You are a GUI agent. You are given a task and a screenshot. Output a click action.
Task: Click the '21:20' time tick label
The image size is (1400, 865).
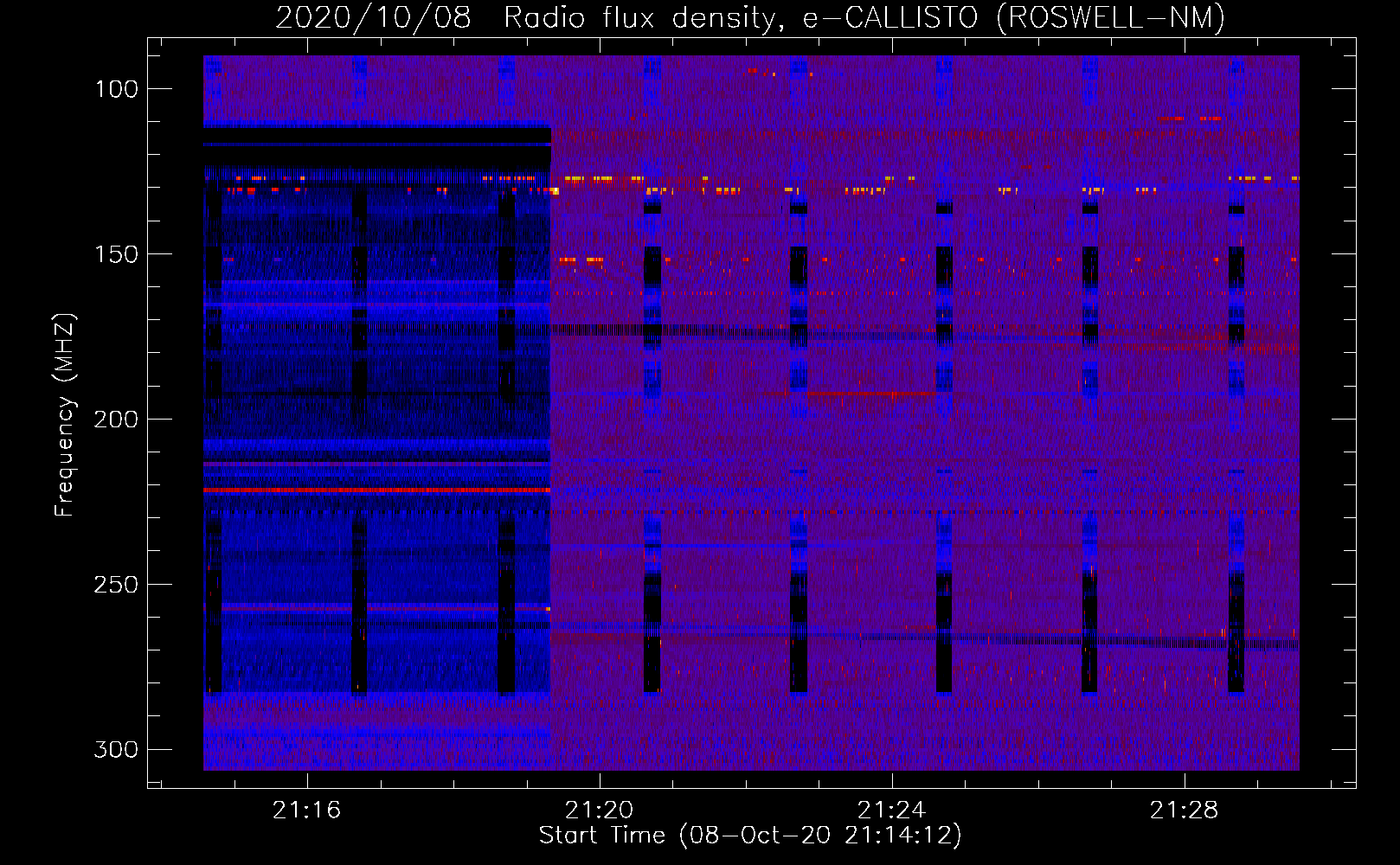[599, 811]
